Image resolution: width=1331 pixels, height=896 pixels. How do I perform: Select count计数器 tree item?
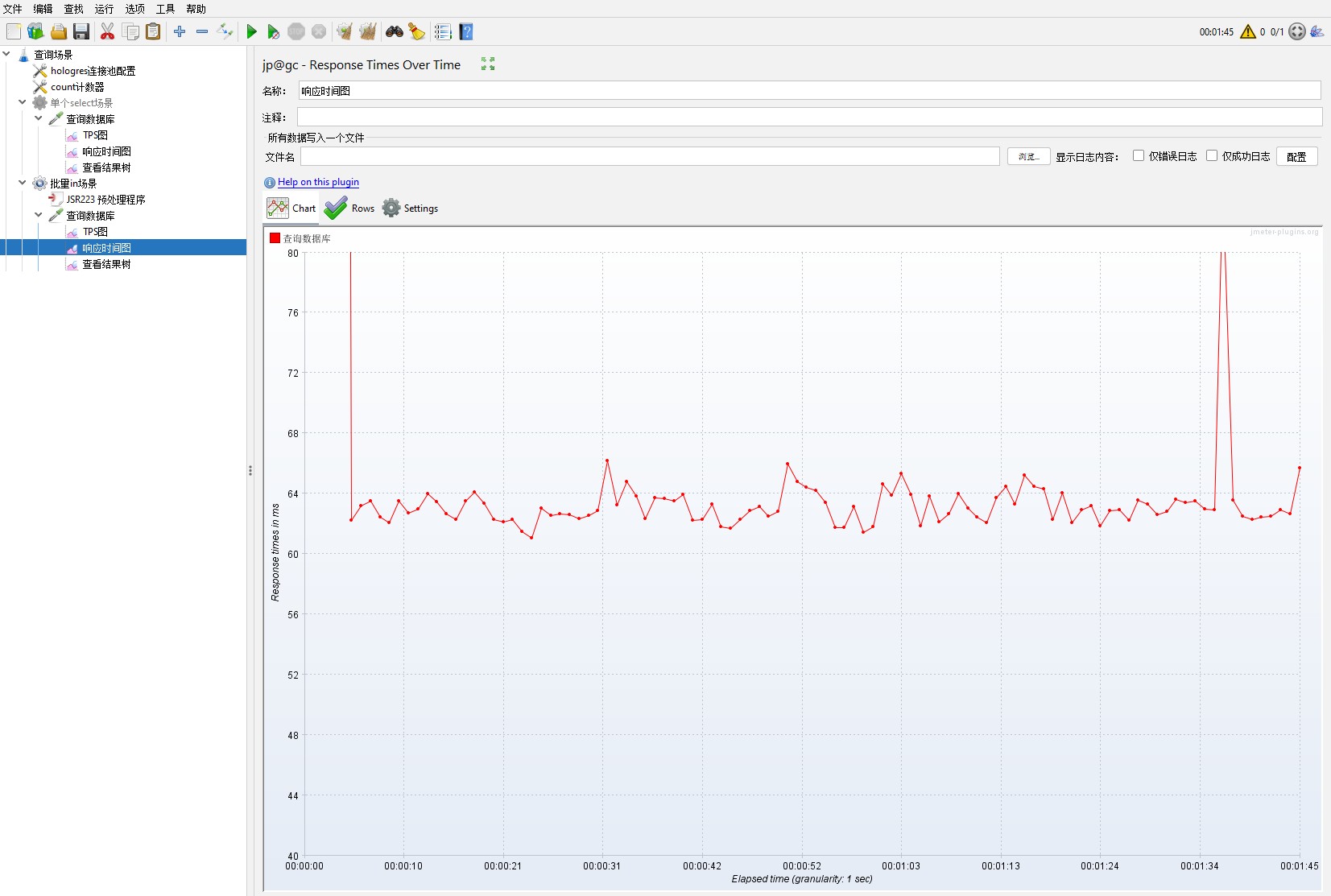tap(77, 86)
